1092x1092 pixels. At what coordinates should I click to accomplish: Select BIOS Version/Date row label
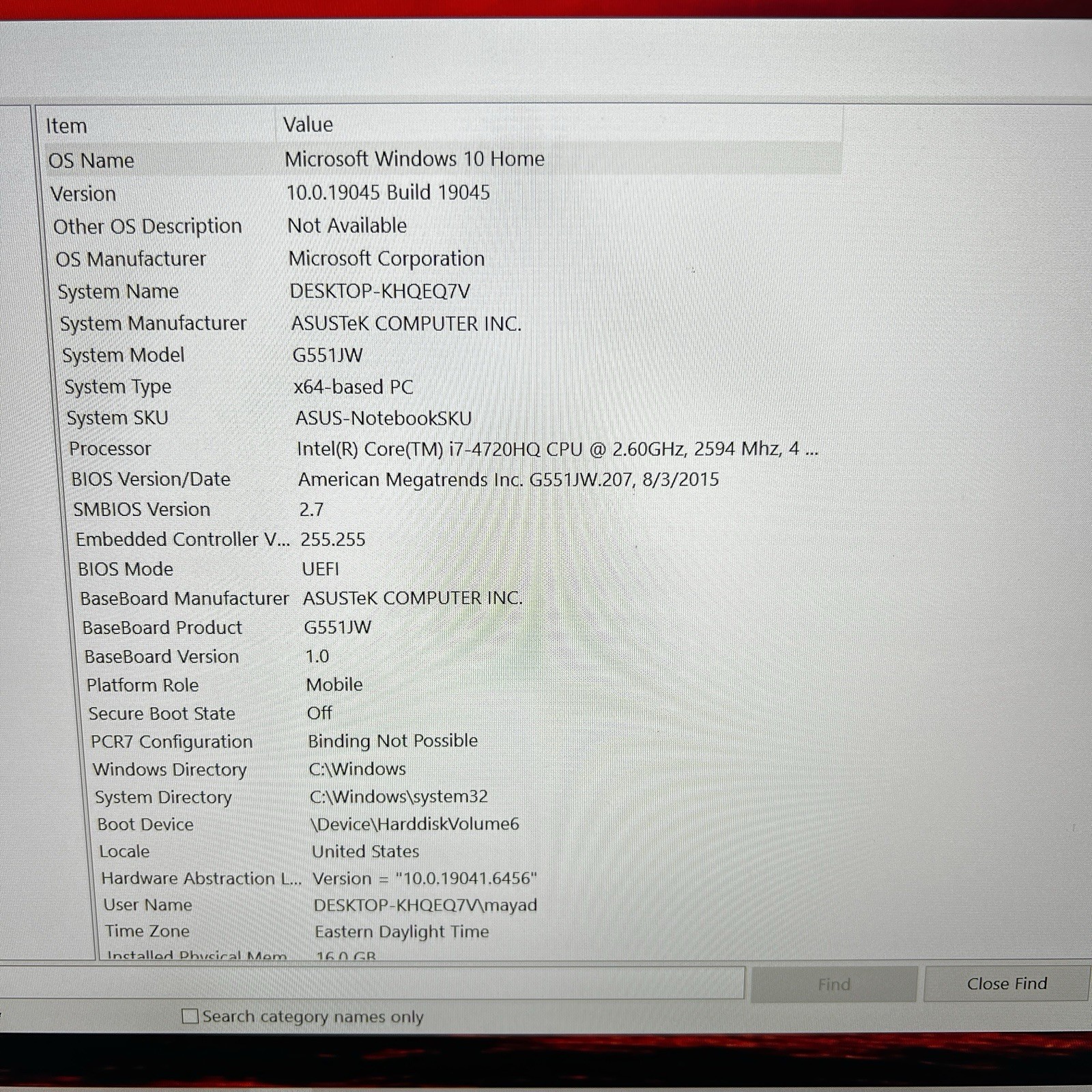(x=151, y=479)
